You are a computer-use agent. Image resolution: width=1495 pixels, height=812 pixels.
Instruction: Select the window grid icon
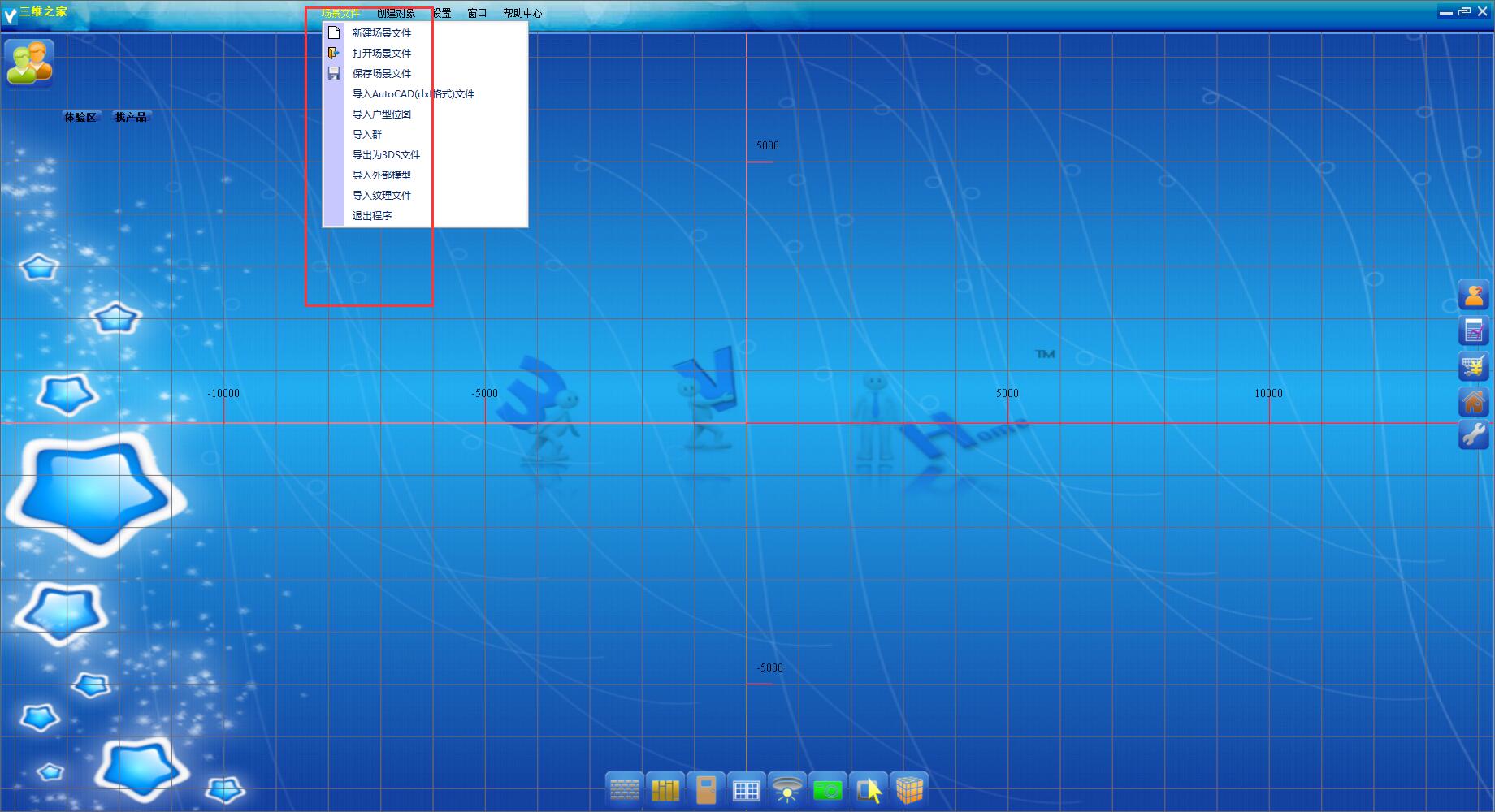(x=746, y=789)
